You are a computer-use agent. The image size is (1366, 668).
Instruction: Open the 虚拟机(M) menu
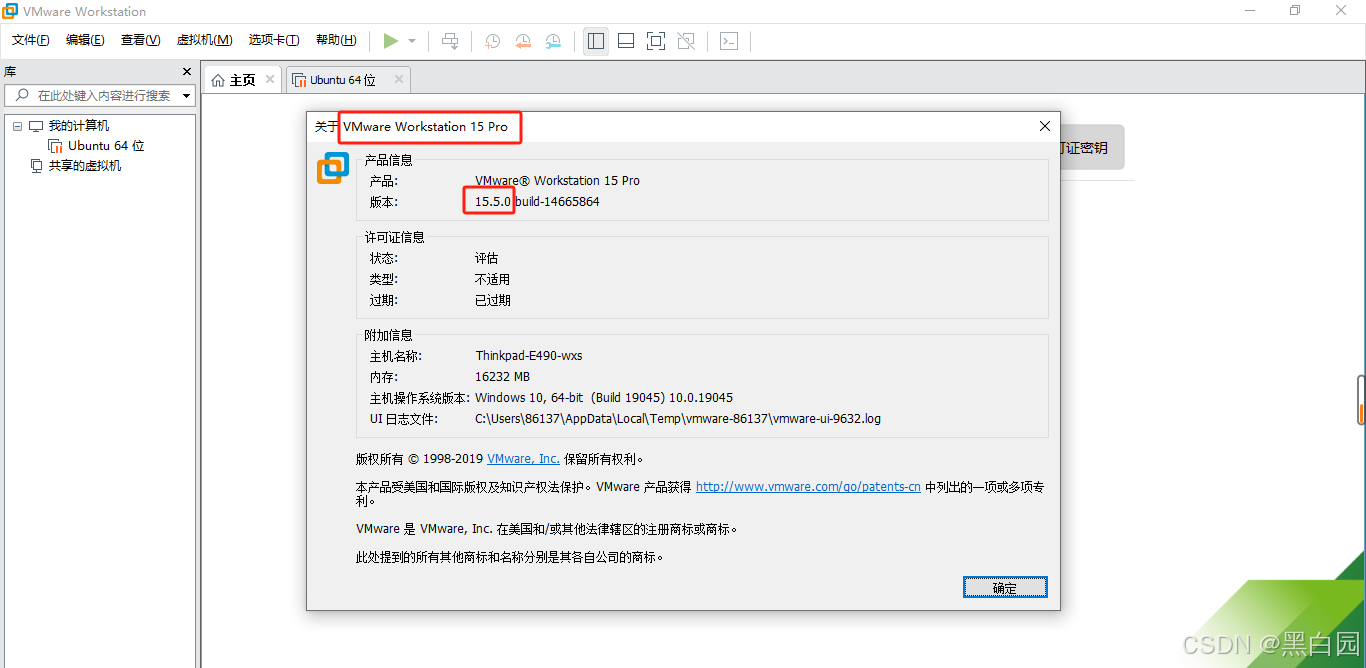click(x=204, y=40)
